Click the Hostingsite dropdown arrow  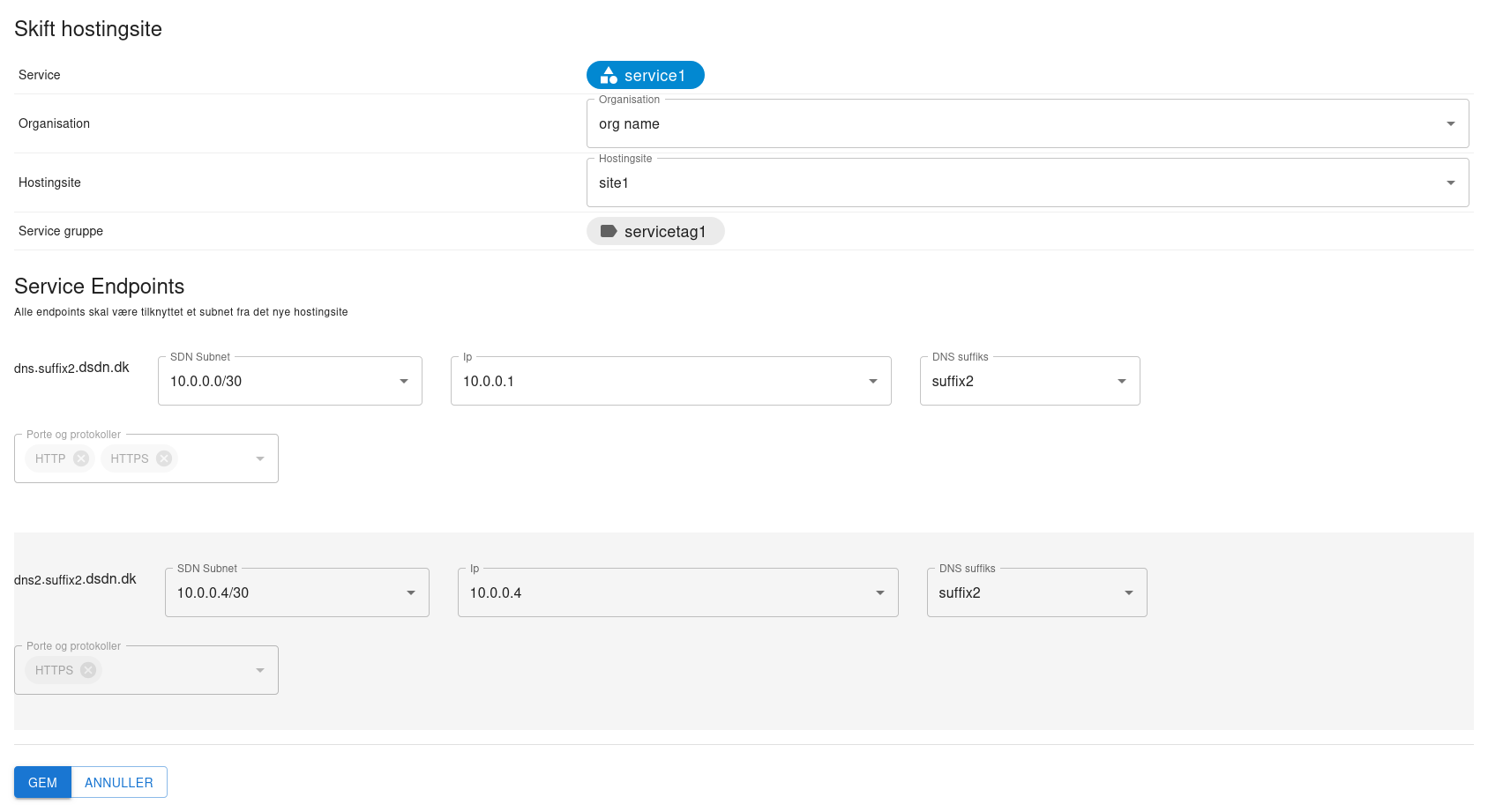click(x=1450, y=183)
